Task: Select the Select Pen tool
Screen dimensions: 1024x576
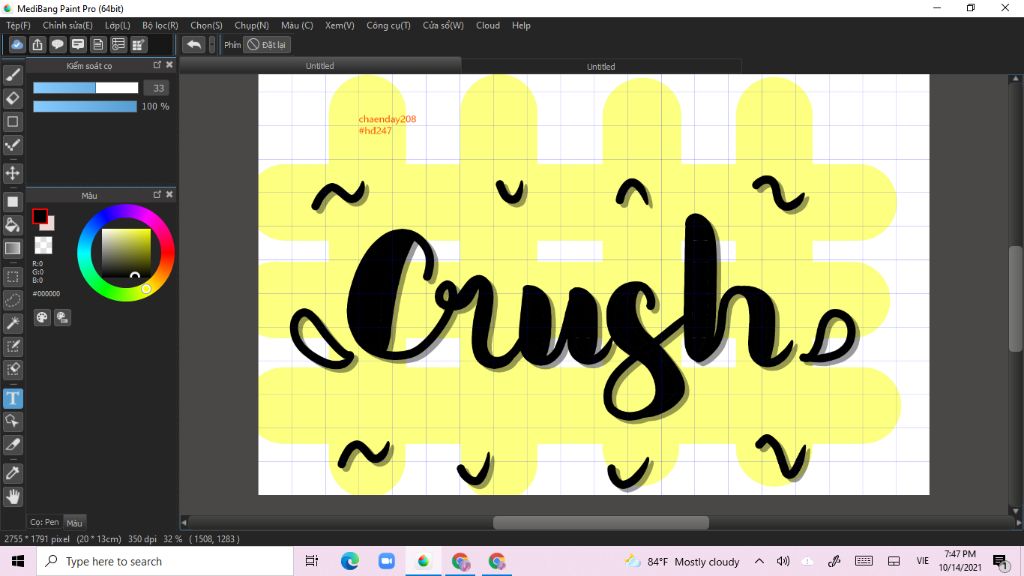Action: [x=12, y=346]
